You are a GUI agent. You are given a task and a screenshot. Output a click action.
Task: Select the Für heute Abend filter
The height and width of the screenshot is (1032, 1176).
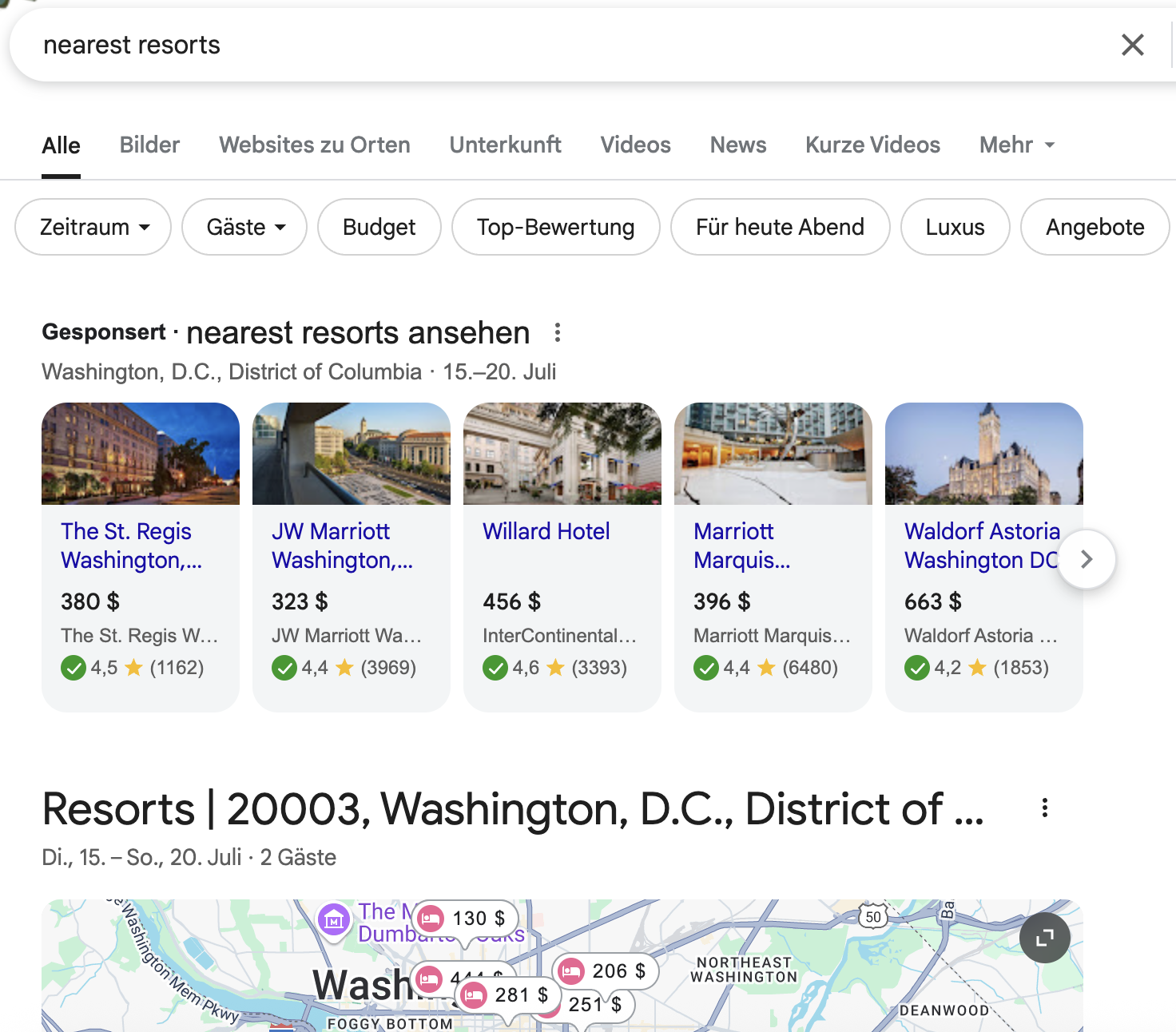(x=781, y=227)
